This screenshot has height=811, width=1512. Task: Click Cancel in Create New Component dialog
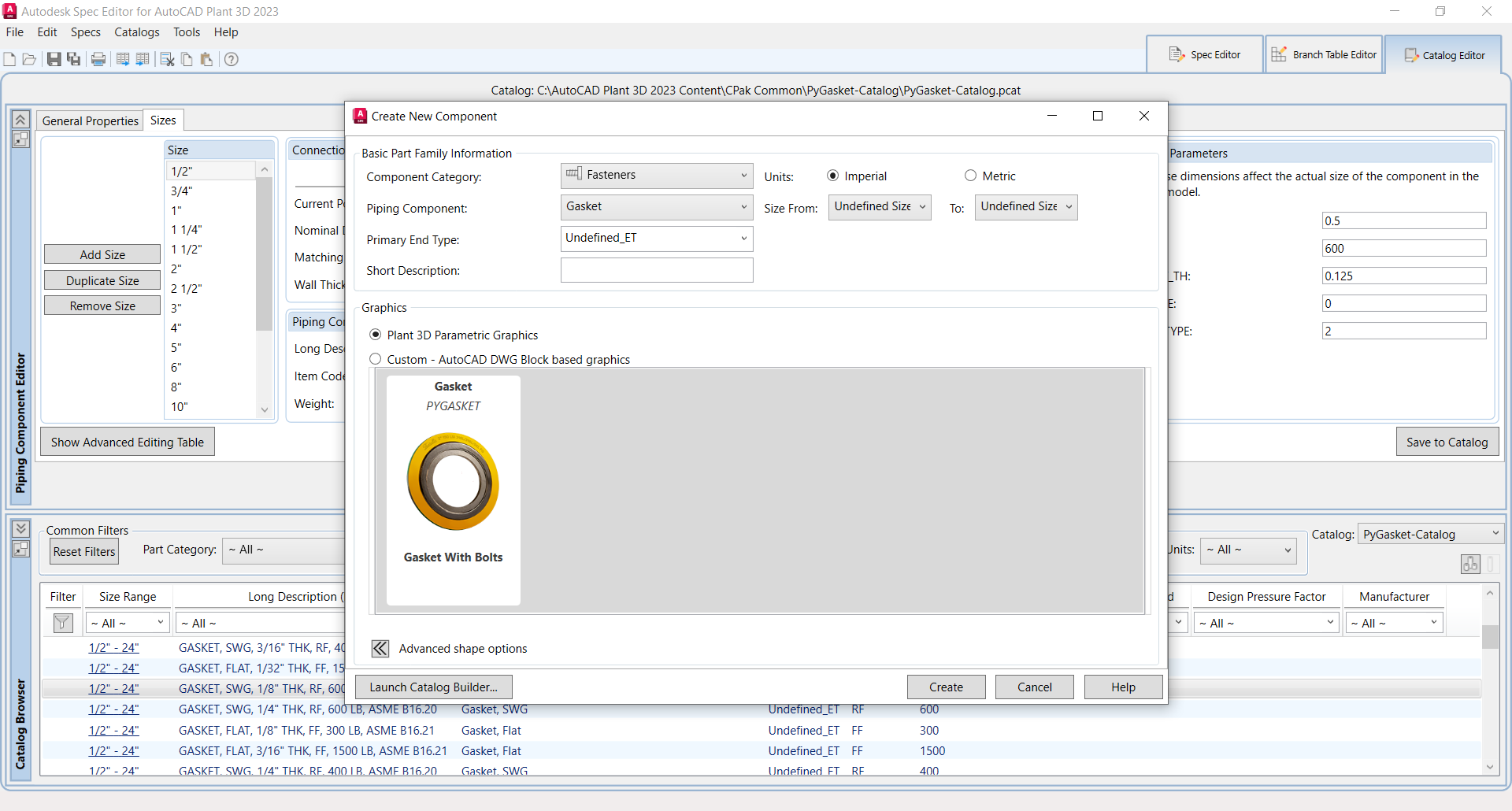pos(1035,687)
